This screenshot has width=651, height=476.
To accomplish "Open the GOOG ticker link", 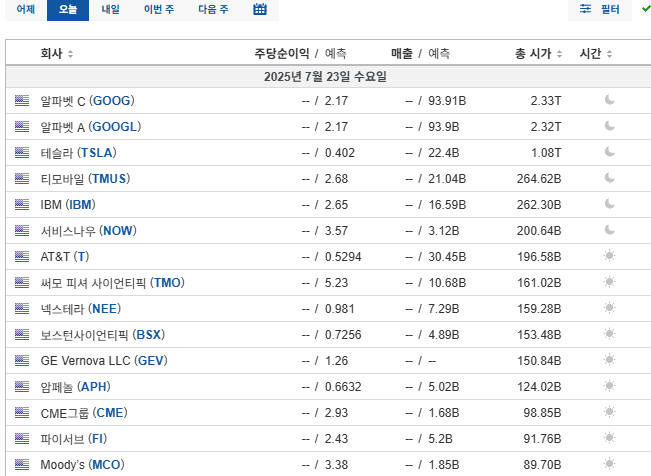I will point(112,101).
